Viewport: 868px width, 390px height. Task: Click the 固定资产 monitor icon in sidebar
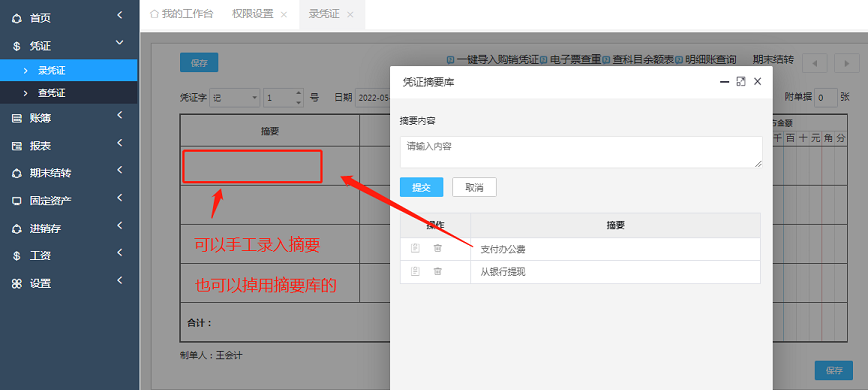17,201
